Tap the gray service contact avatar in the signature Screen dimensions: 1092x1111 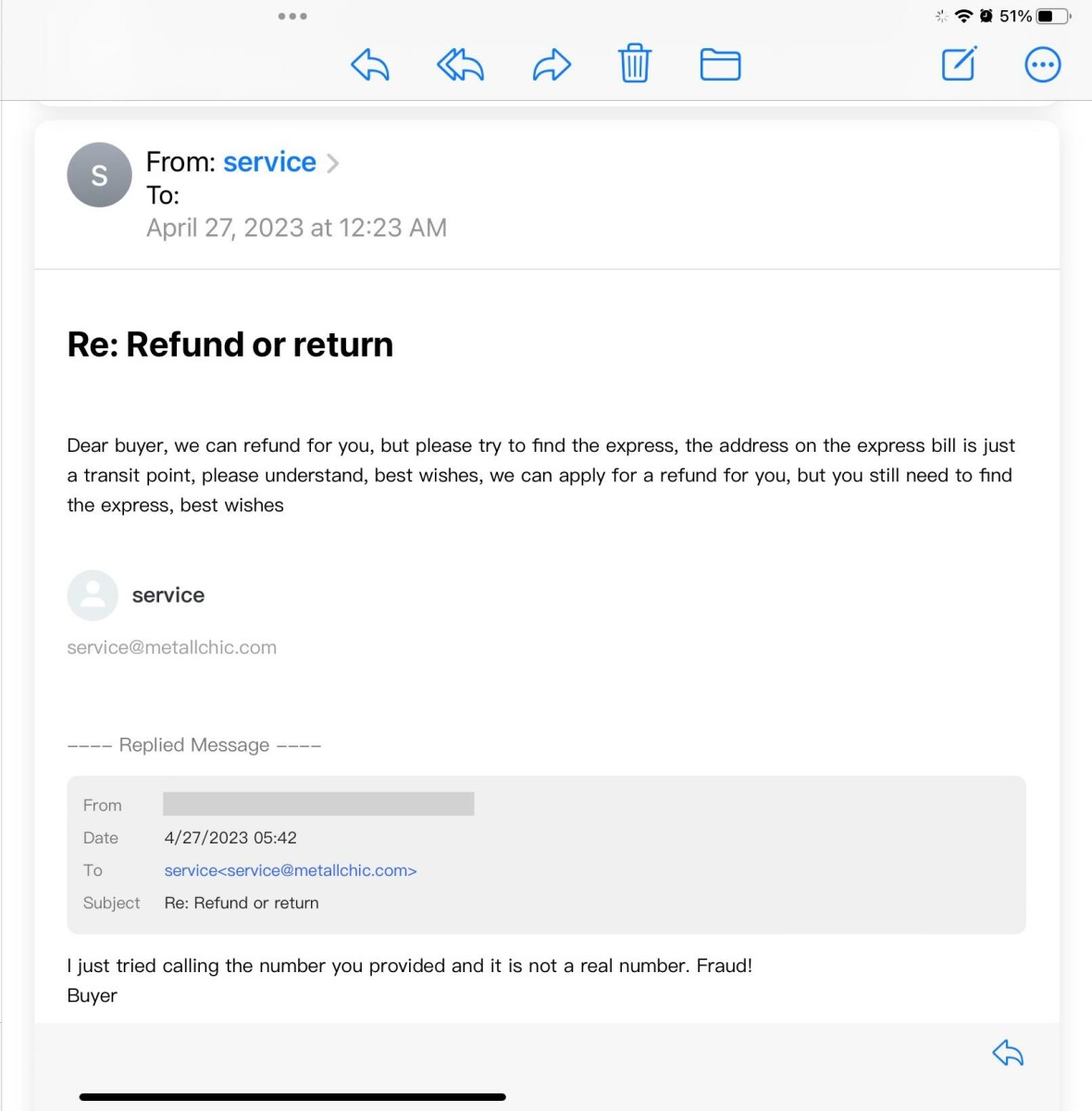(x=93, y=595)
